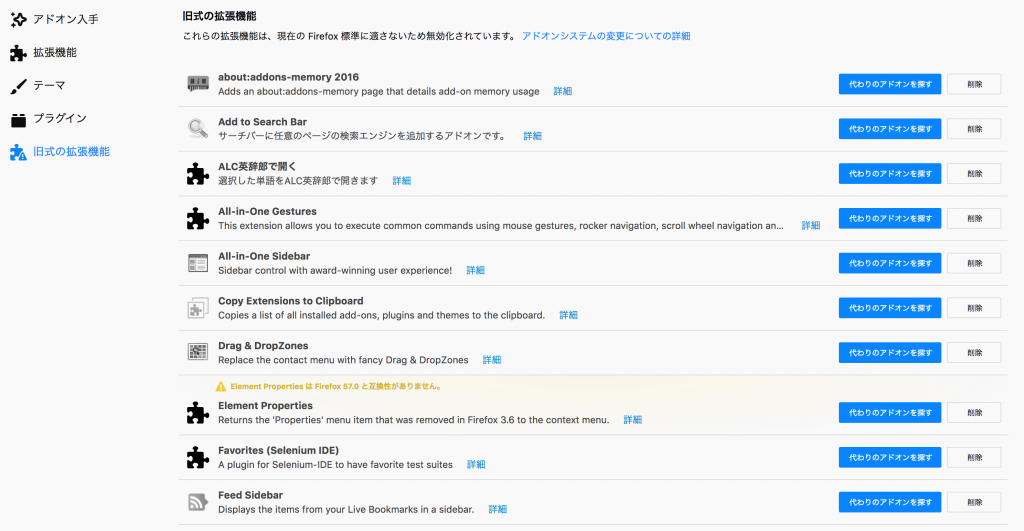
Task: Click the Feed Sidebar RSS icon
Action: pos(197,502)
